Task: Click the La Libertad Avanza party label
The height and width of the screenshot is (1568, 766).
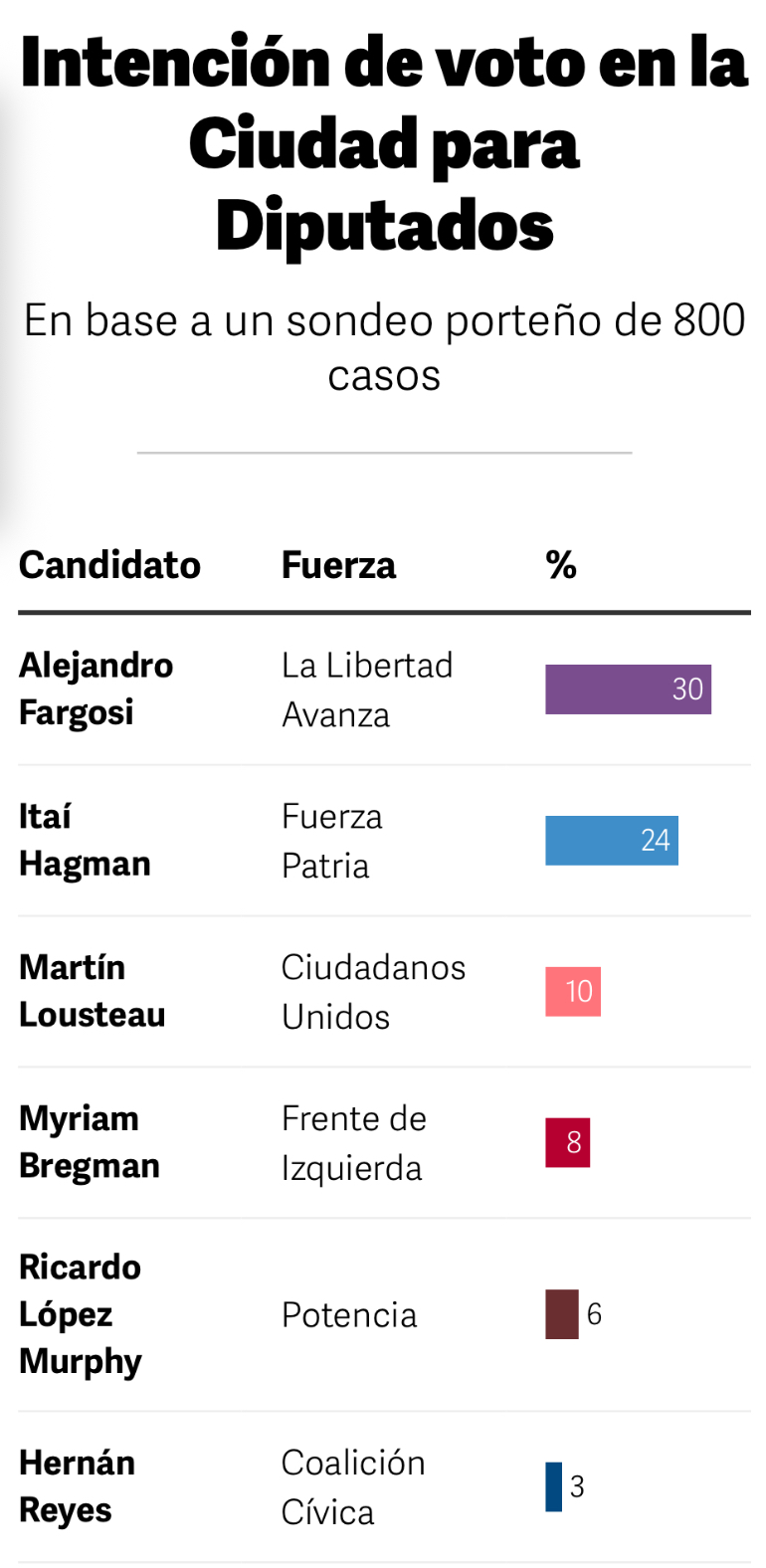Action: pyautogui.click(x=367, y=689)
